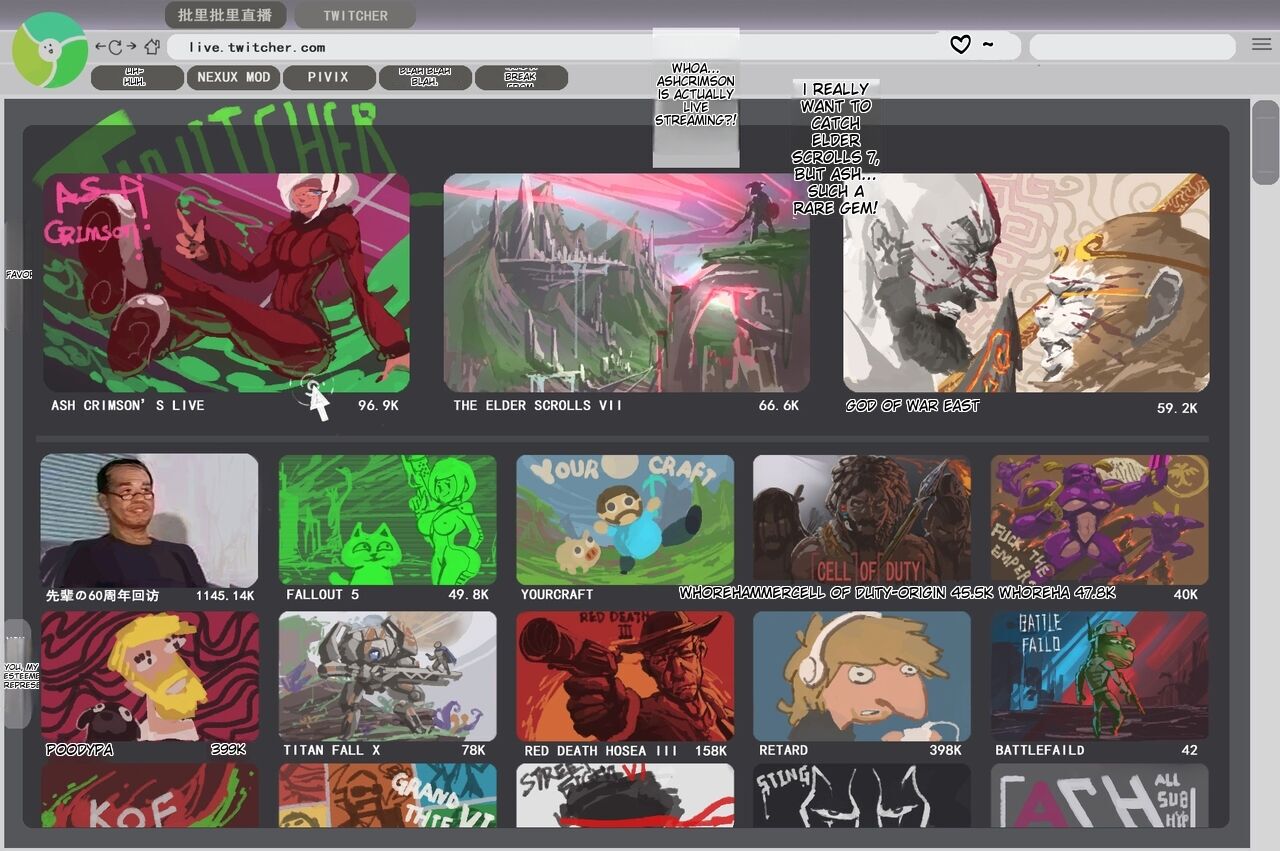Viewport: 1280px width, 851px height.
Task: Click the browser back arrow
Action: click(100, 47)
